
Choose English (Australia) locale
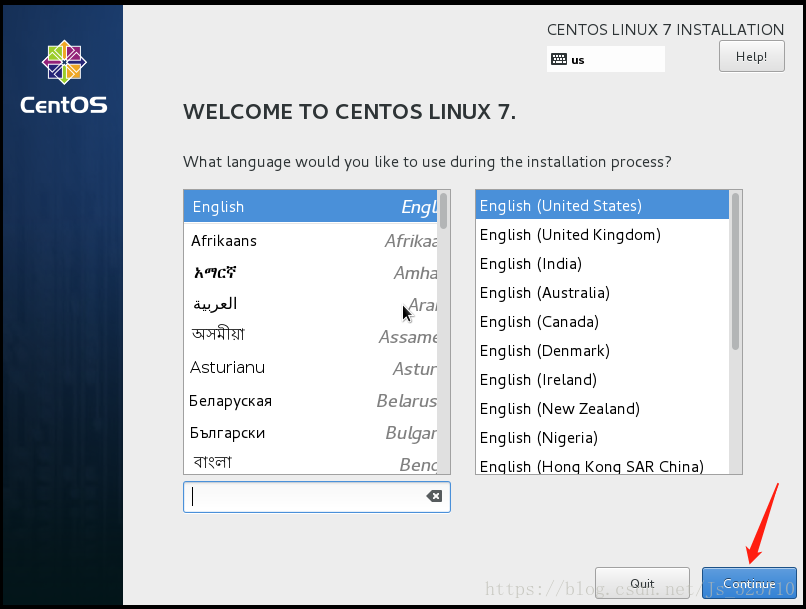pyautogui.click(x=602, y=293)
